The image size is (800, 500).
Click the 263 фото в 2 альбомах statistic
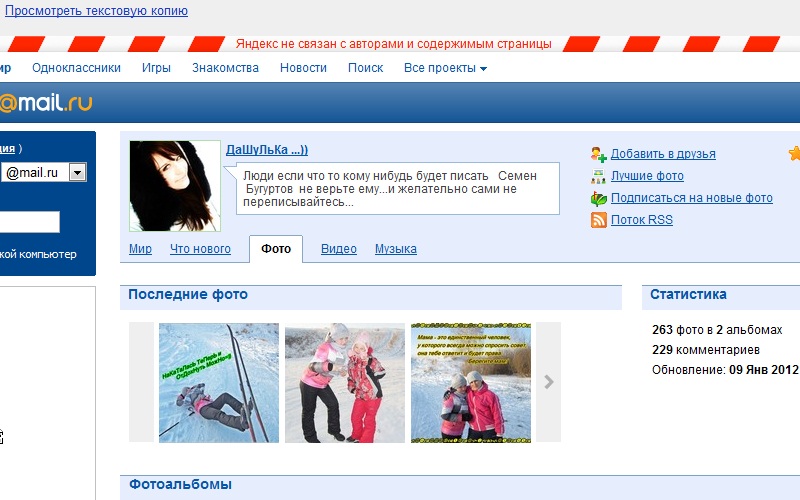tap(717, 330)
